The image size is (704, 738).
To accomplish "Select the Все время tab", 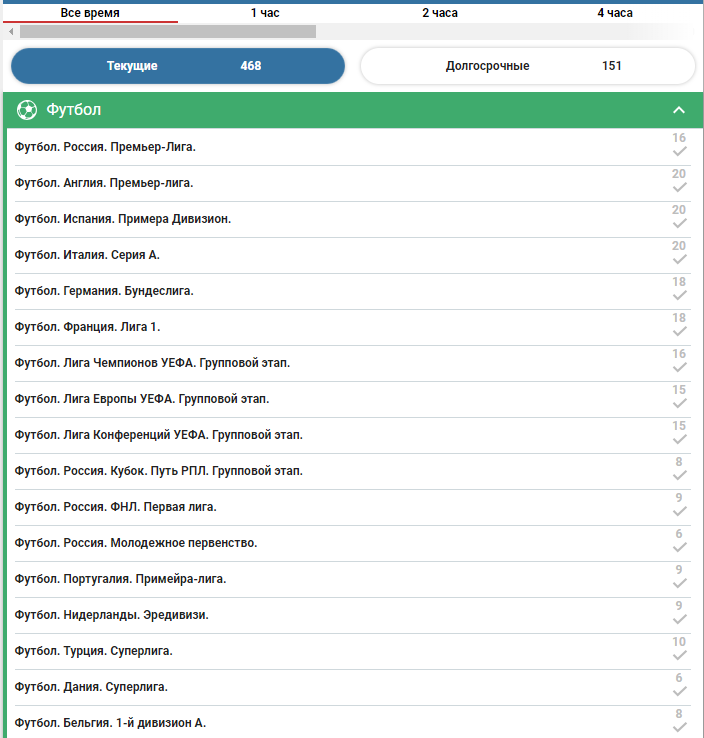I will (x=90, y=13).
